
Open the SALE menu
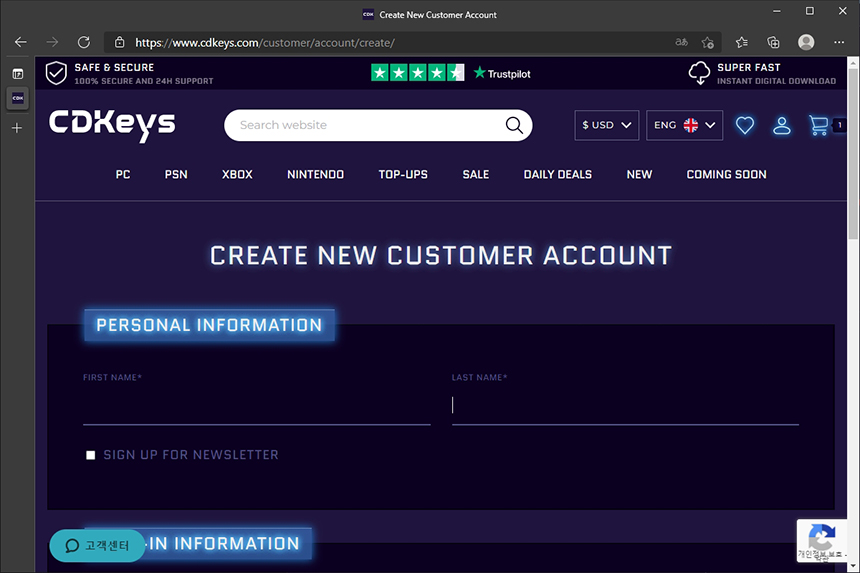476,174
